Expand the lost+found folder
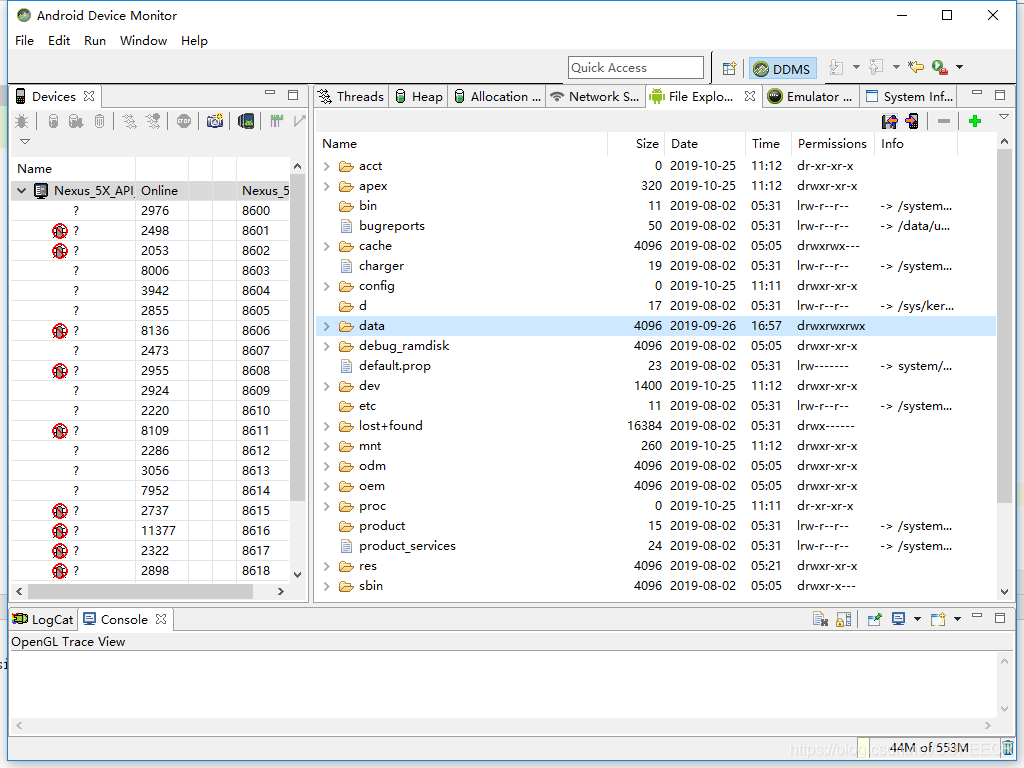 (x=327, y=426)
